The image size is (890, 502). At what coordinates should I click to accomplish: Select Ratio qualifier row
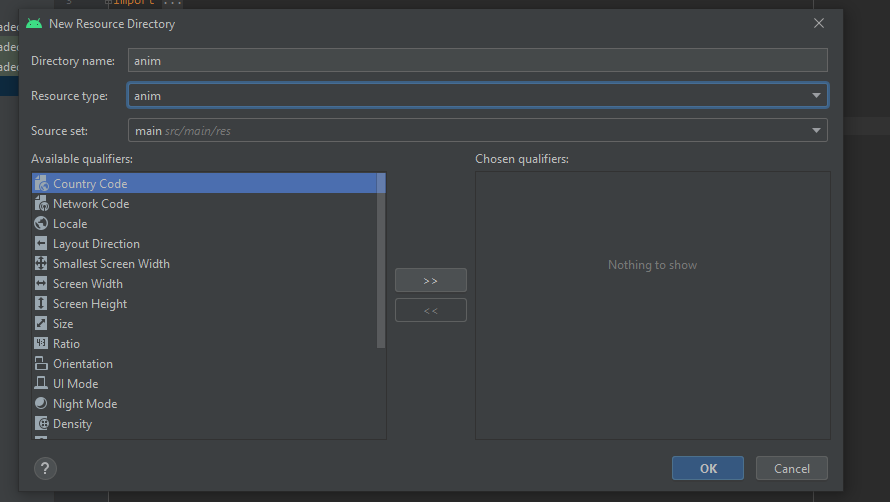pyautogui.click(x=204, y=343)
